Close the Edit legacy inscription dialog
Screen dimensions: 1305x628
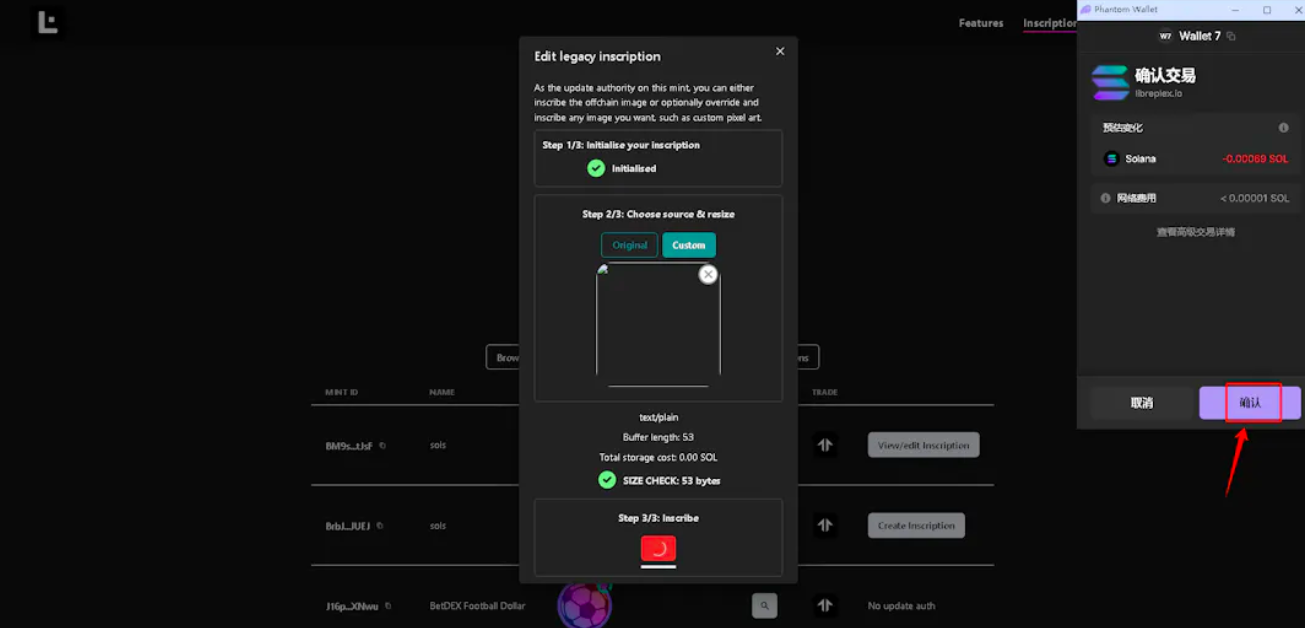pos(780,52)
